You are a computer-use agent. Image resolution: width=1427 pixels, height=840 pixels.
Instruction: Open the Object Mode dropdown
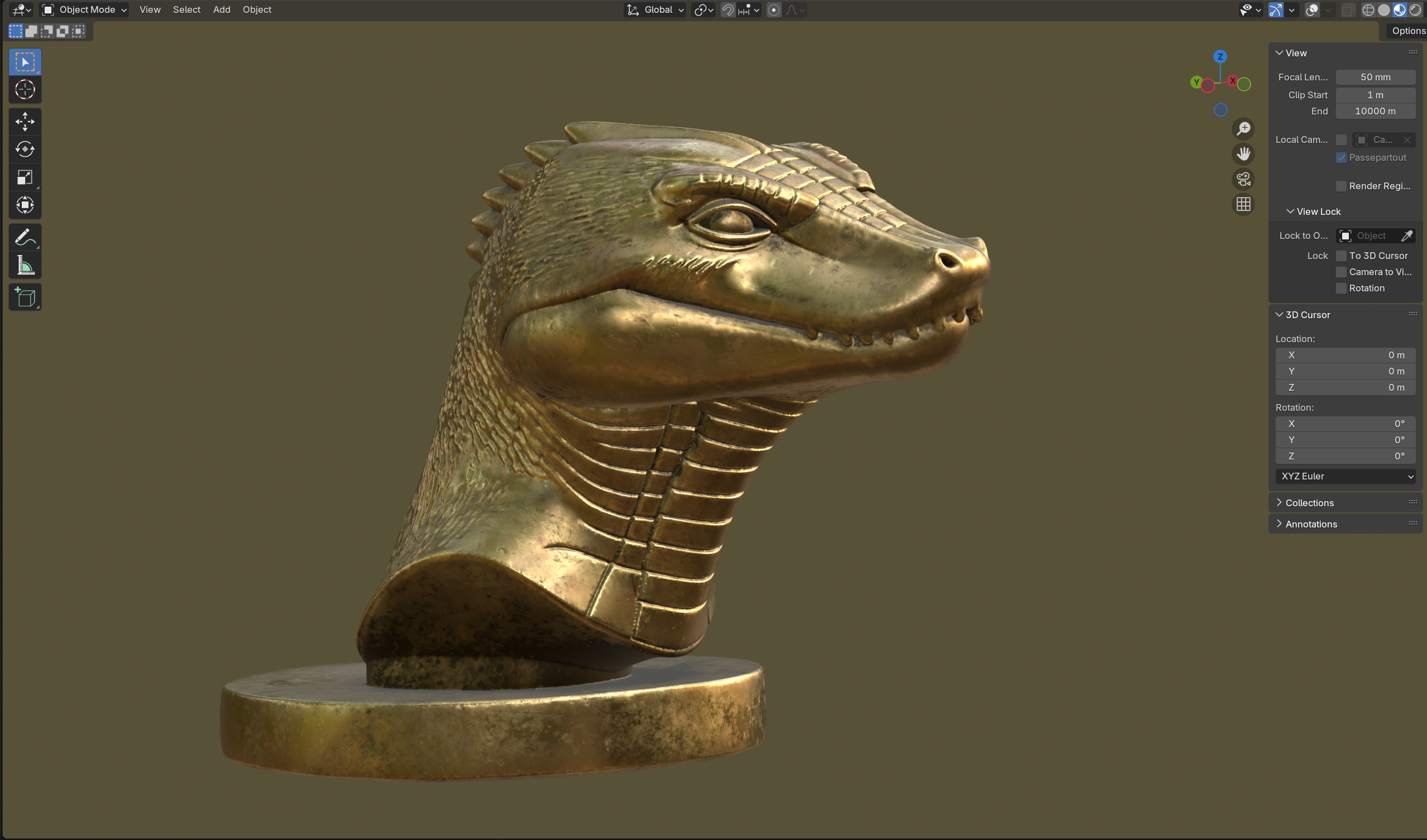[x=85, y=9]
